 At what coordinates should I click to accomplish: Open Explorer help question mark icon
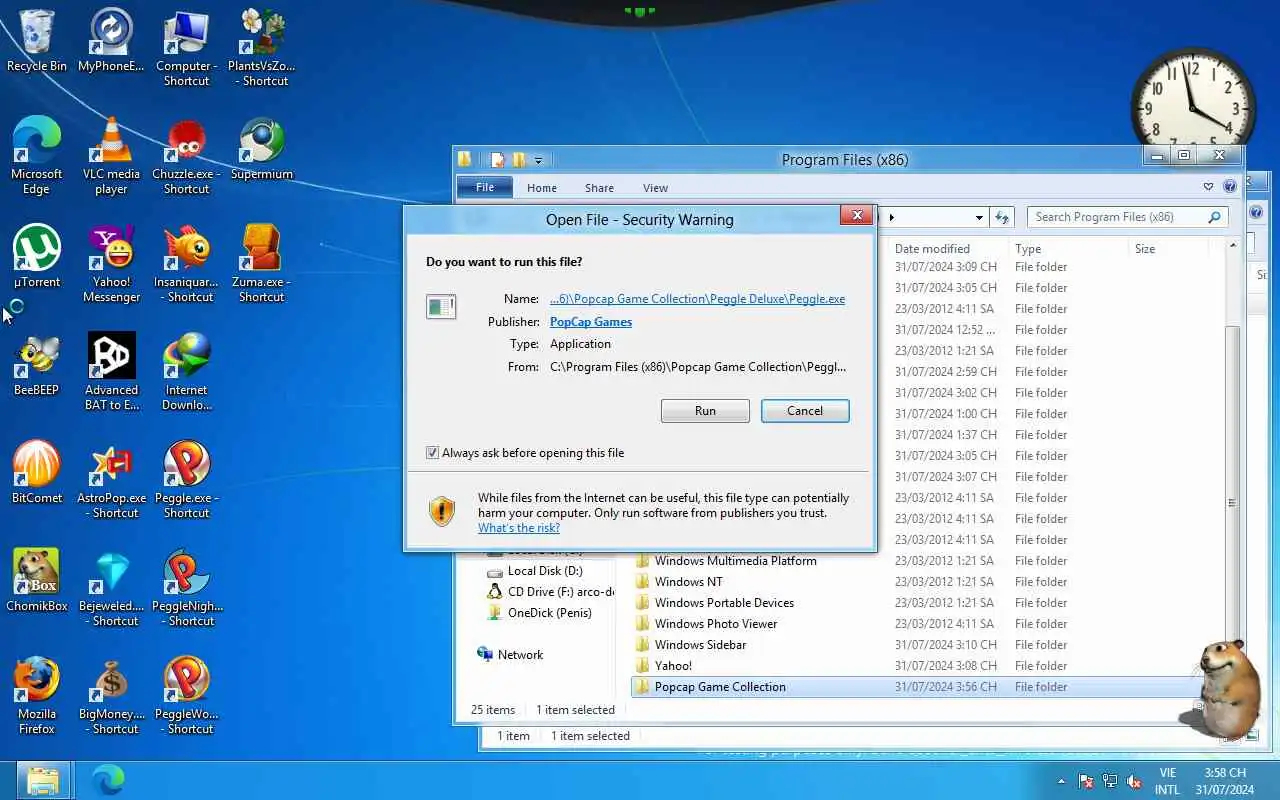click(x=1230, y=187)
